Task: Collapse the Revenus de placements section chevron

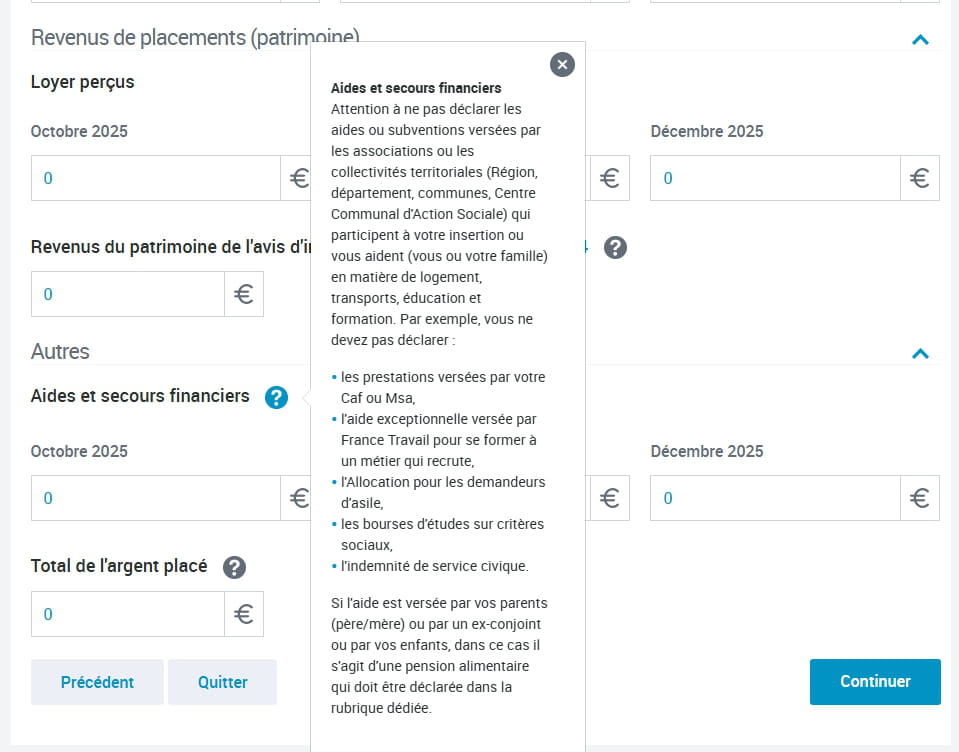Action: click(921, 40)
